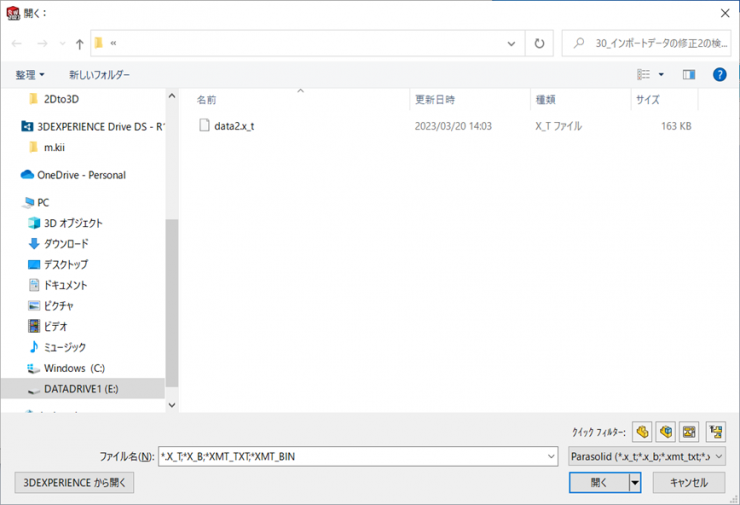The height and width of the screenshot is (505, 740).
Task: Click the top-level assemblies filter icon
Action: click(x=715, y=432)
